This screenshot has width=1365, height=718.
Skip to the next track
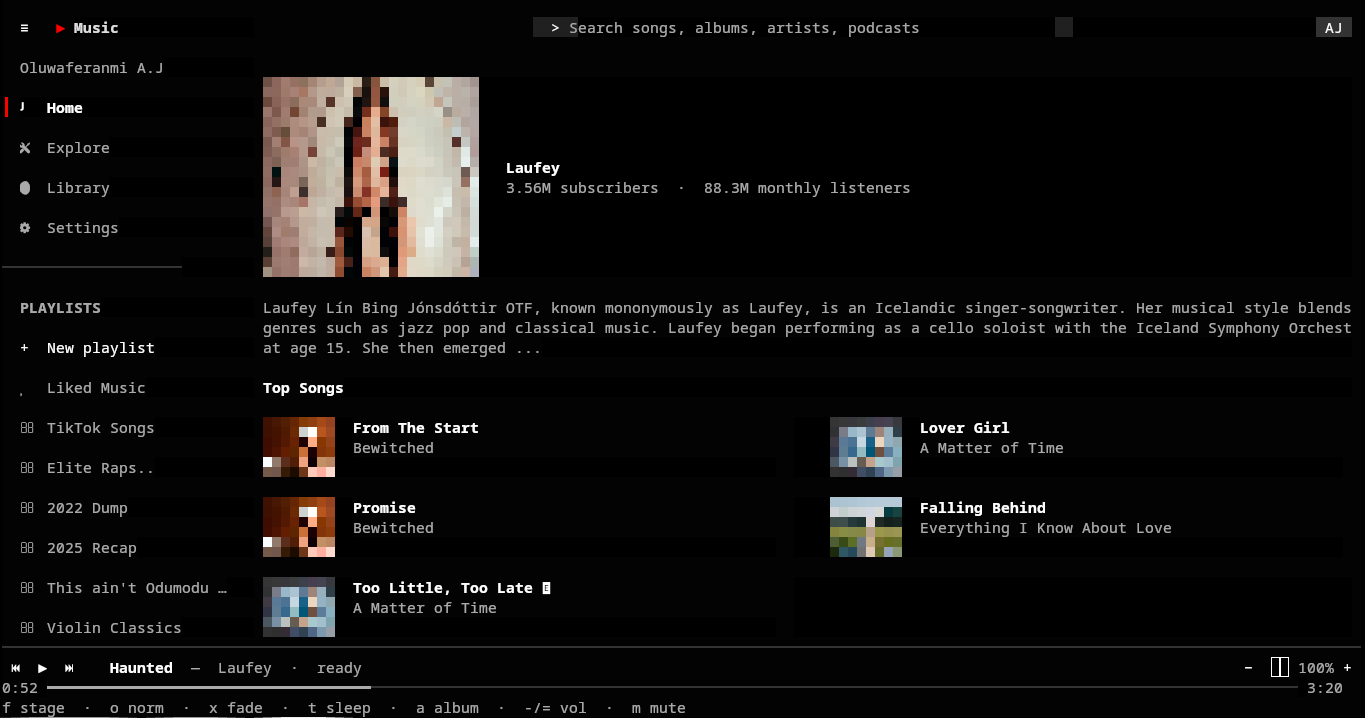pos(69,668)
